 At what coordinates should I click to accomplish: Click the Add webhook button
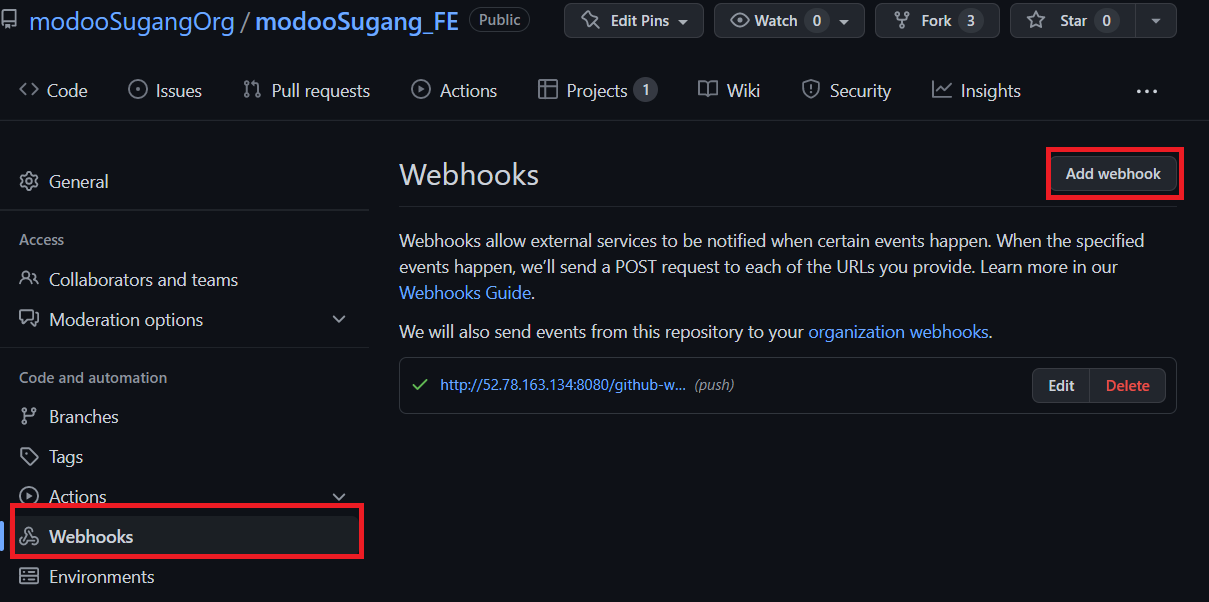pyautogui.click(x=1113, y=174)
